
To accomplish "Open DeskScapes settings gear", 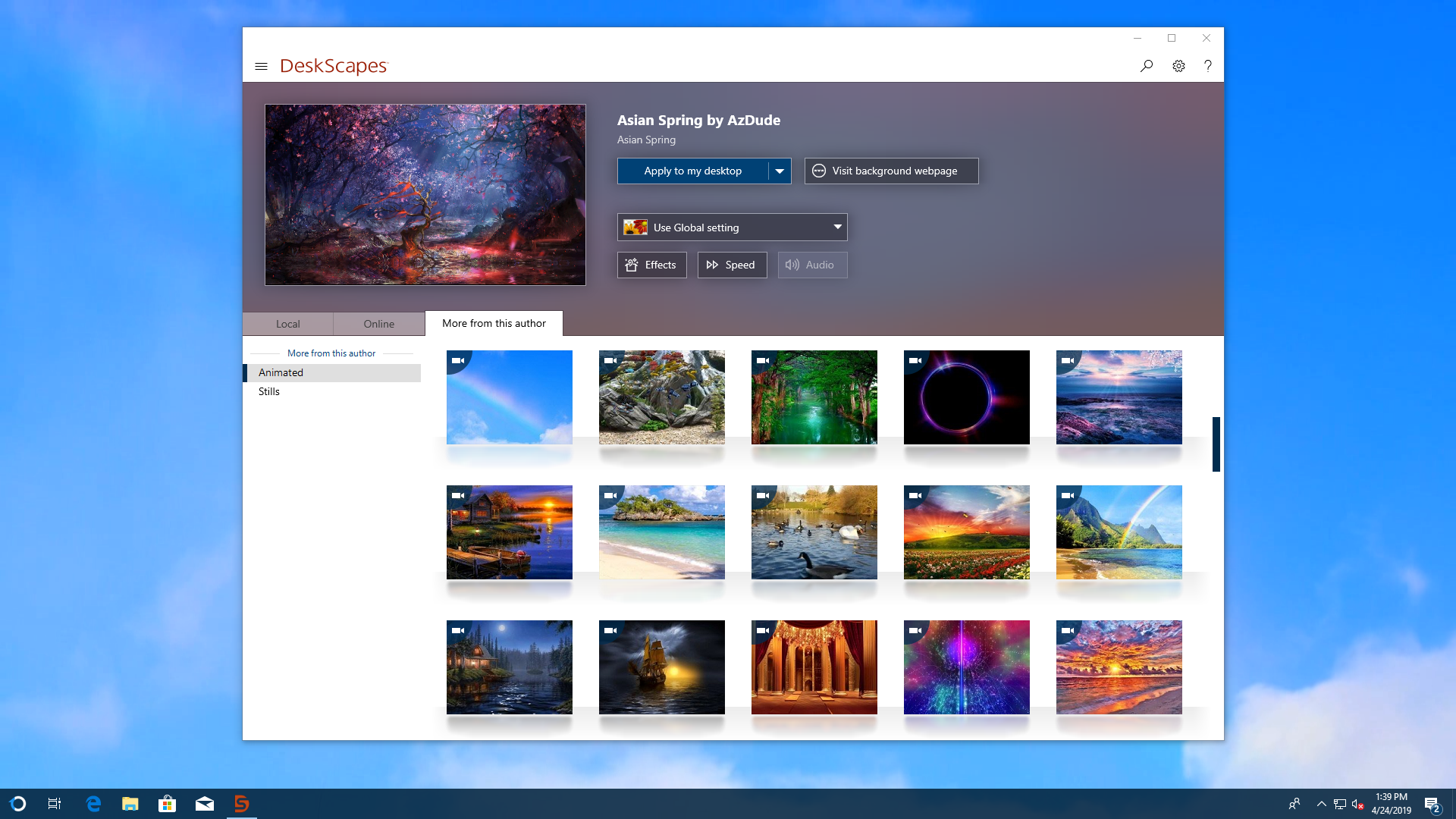I will click(1178, 66).
